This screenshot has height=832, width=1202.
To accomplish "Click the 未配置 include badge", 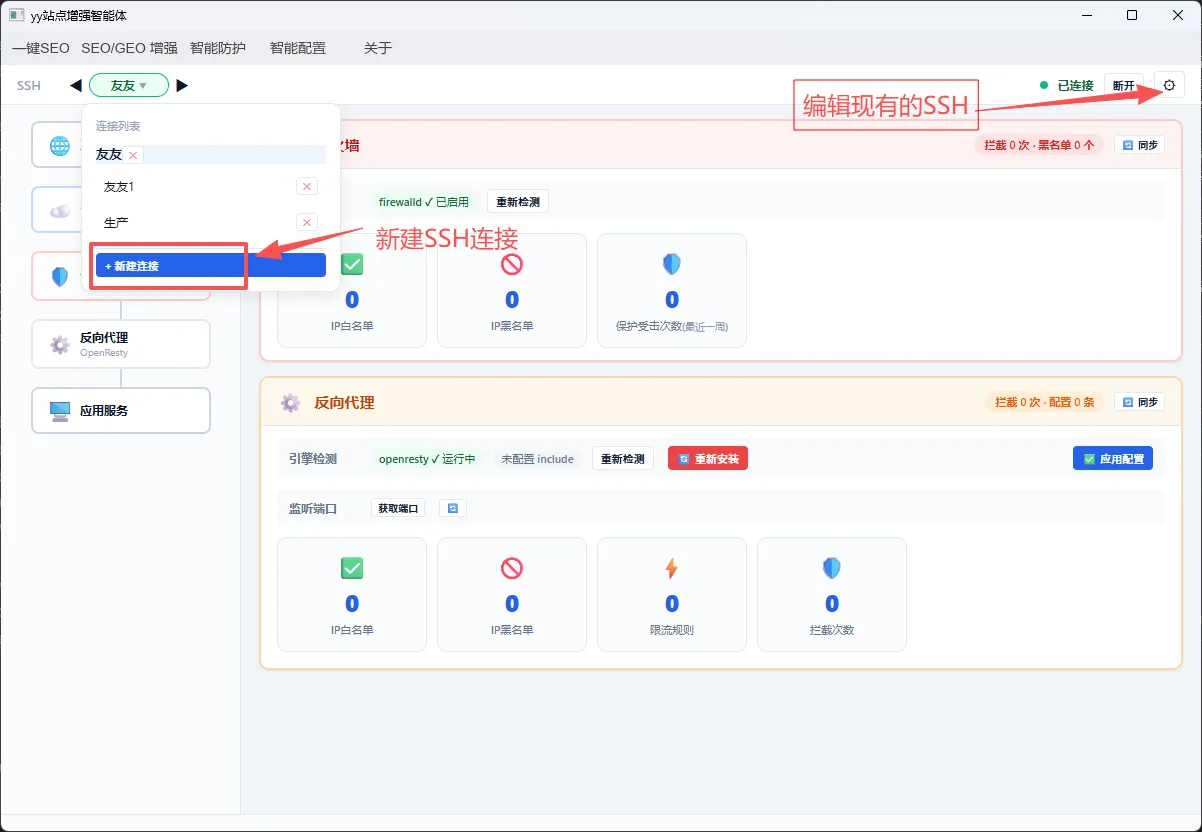I will 537,459.
